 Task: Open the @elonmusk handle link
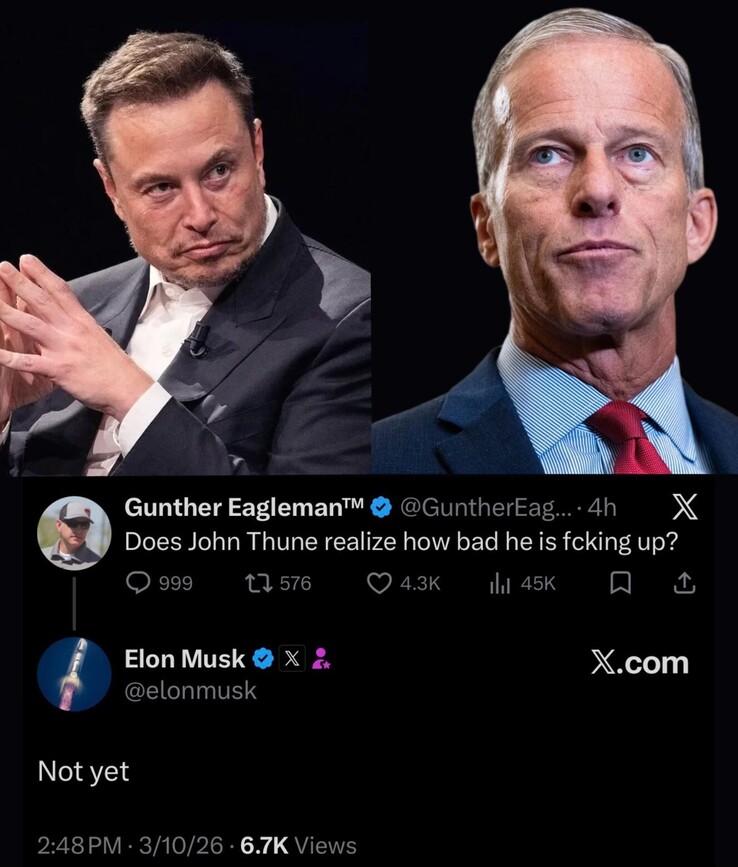pos(190,690)
